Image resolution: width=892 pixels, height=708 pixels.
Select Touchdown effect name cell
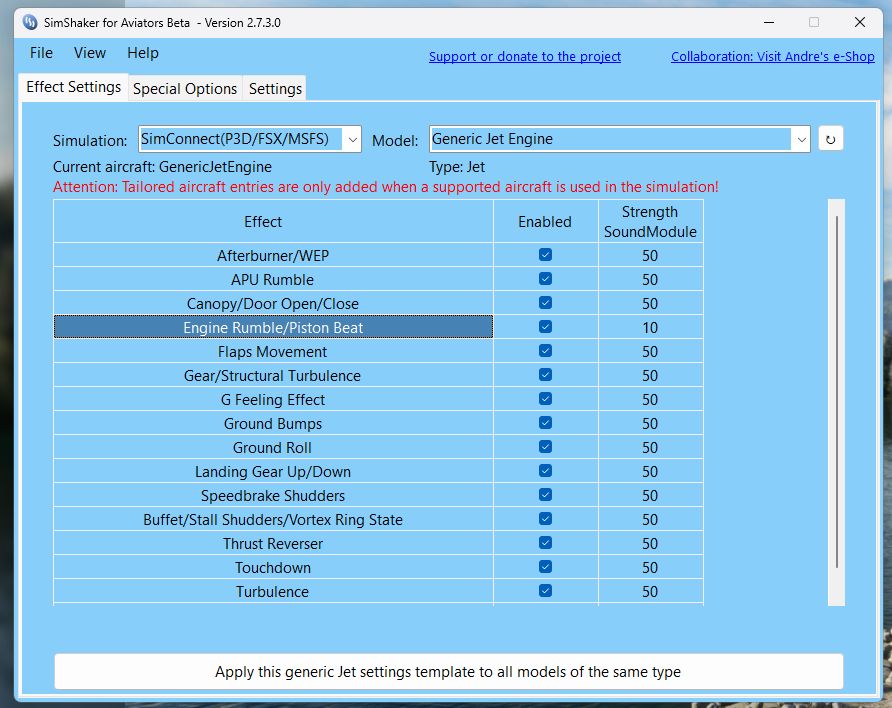[x=273, y=568]
